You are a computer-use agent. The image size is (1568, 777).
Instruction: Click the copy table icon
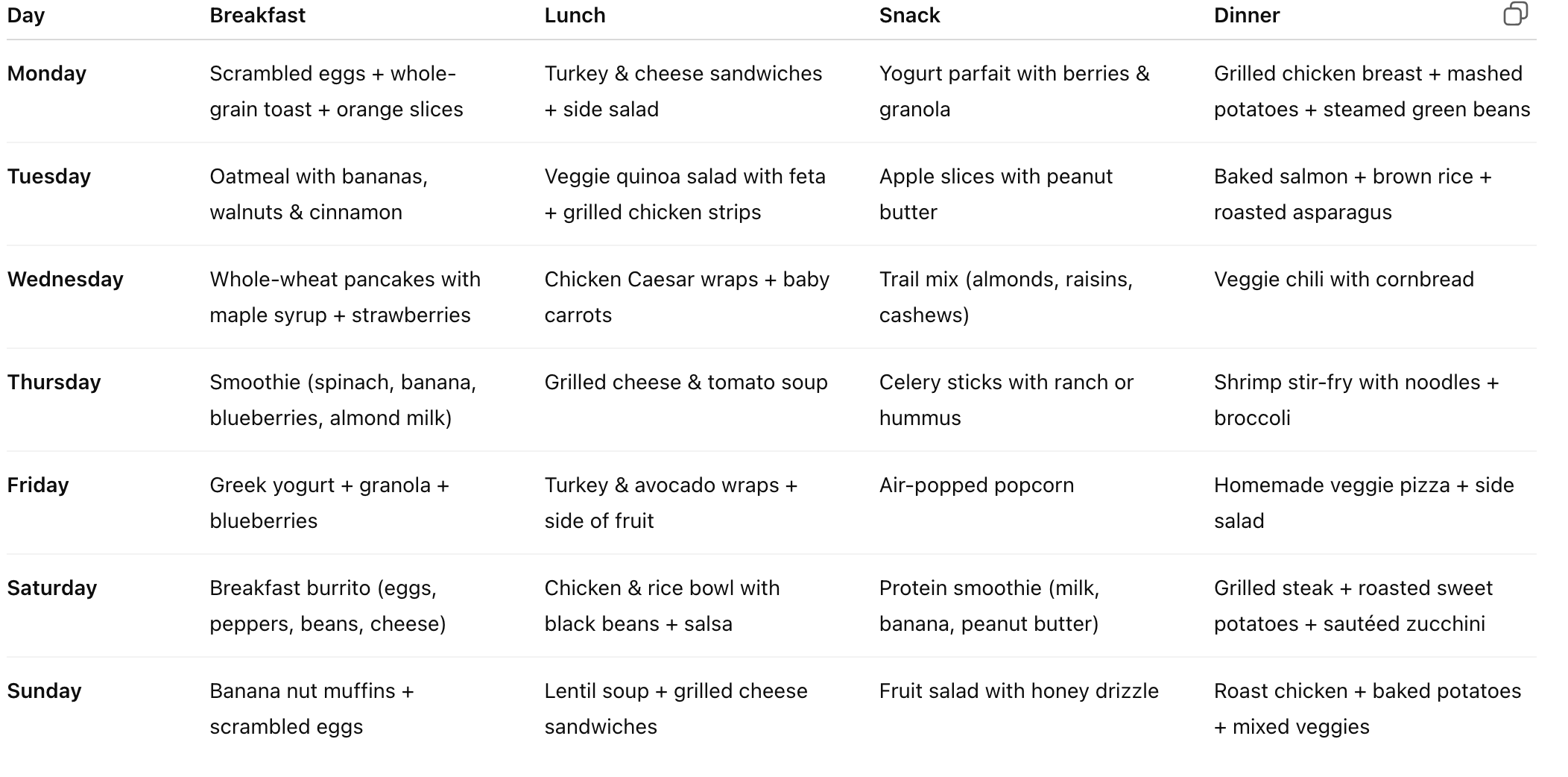coord(1515,14)
